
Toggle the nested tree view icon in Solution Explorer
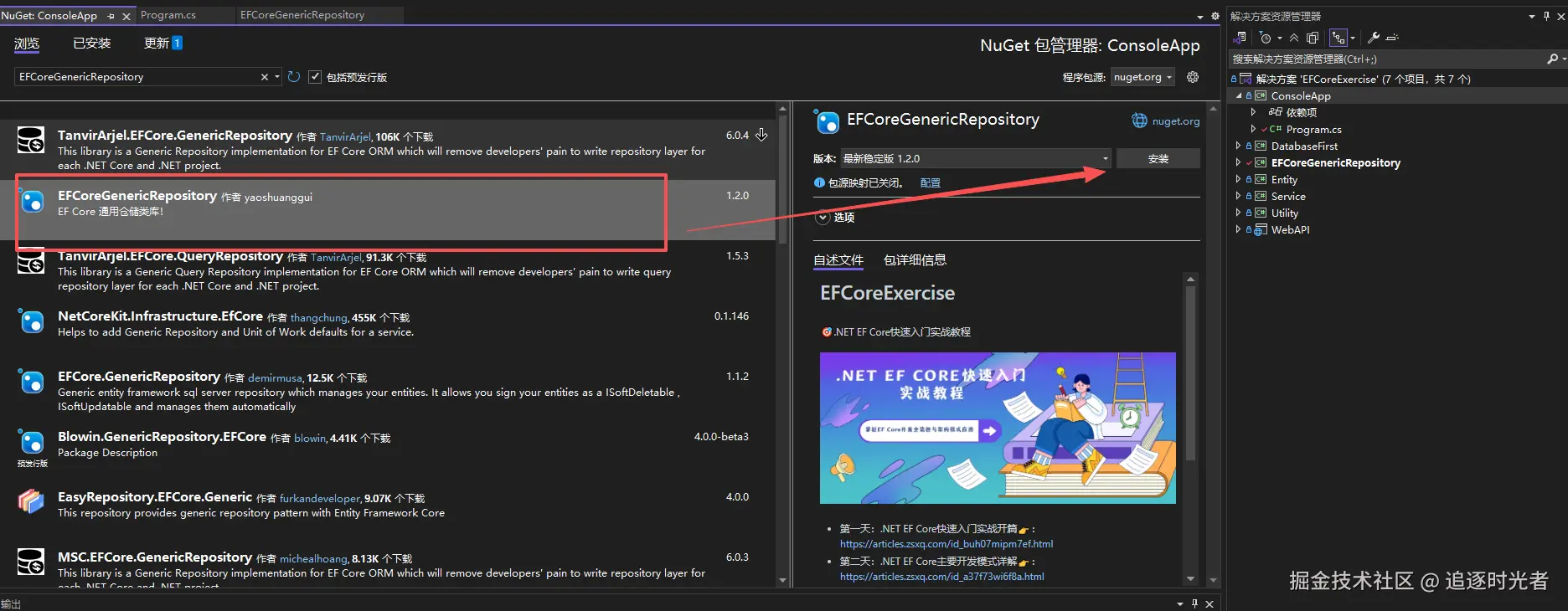click(1338, 38)
